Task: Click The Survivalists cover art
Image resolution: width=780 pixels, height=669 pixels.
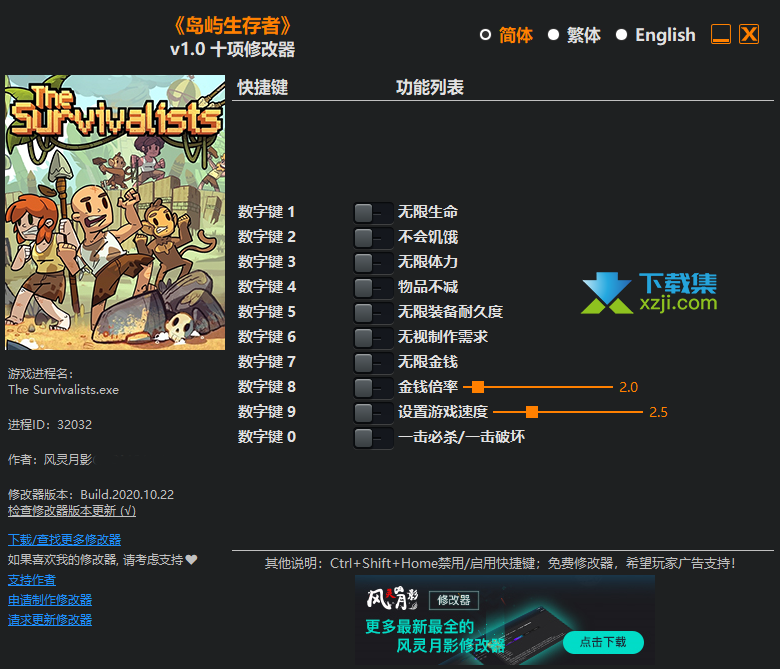Action: click(x=115, y=212)
